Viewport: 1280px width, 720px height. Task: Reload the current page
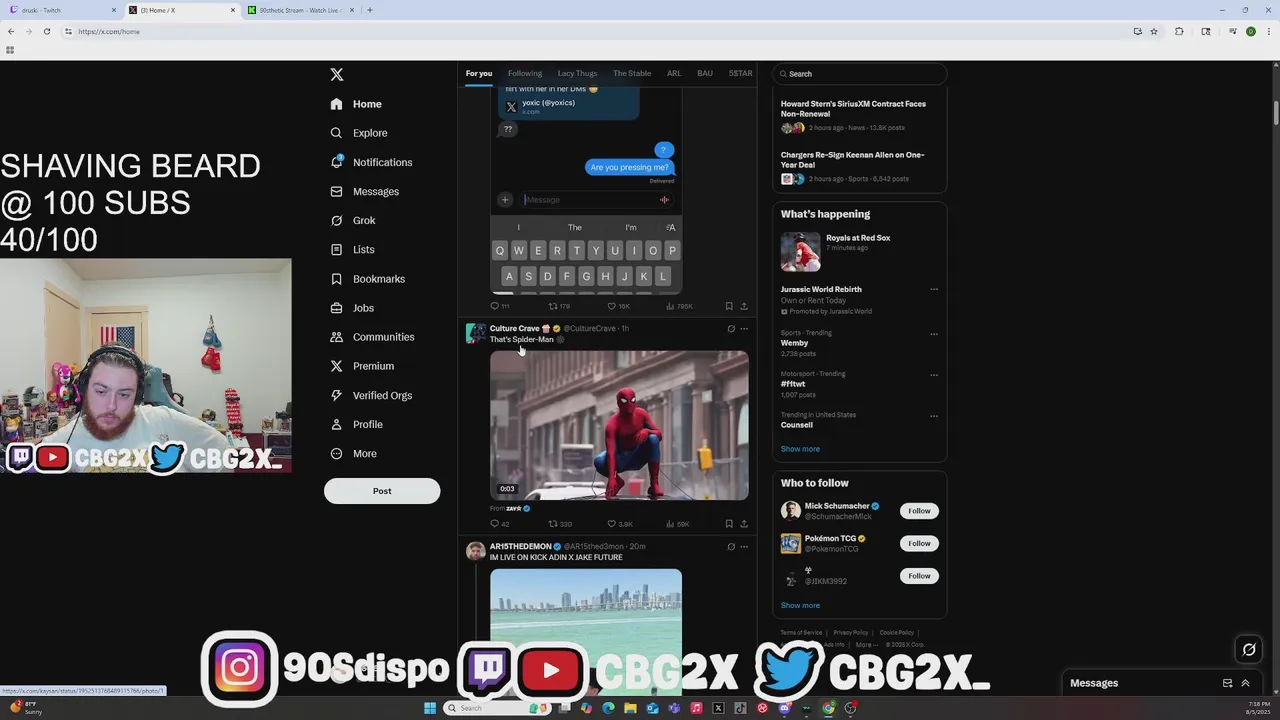pos(46,31)
